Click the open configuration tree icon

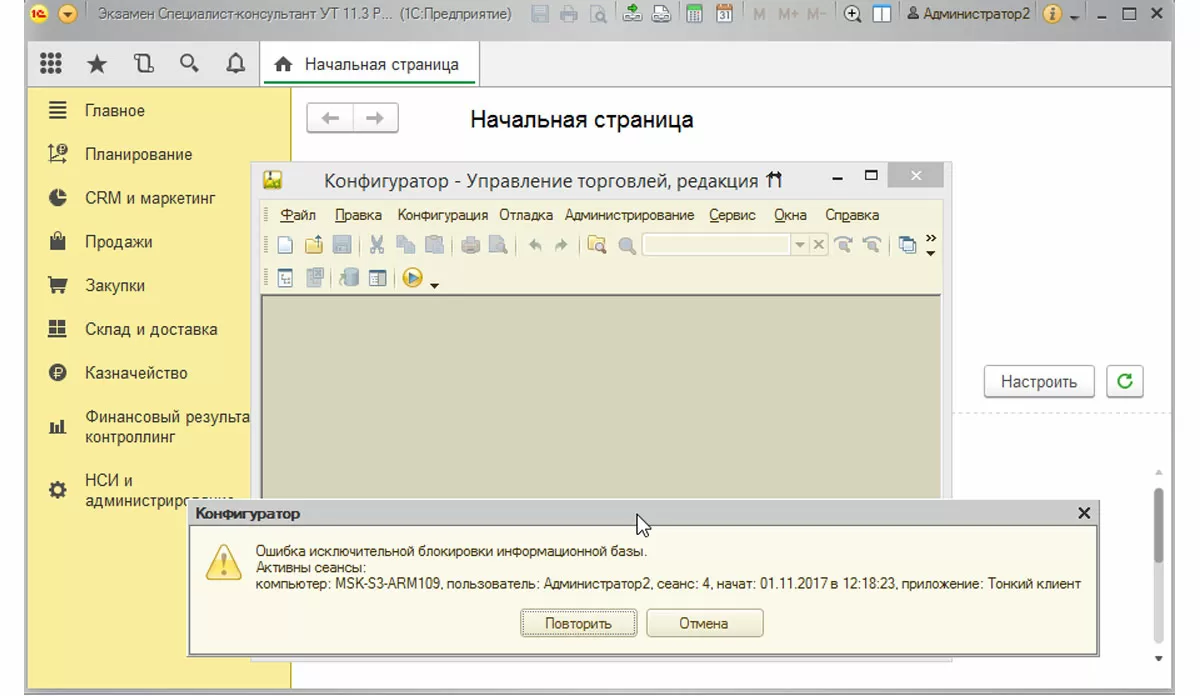[x=285, y=279]
